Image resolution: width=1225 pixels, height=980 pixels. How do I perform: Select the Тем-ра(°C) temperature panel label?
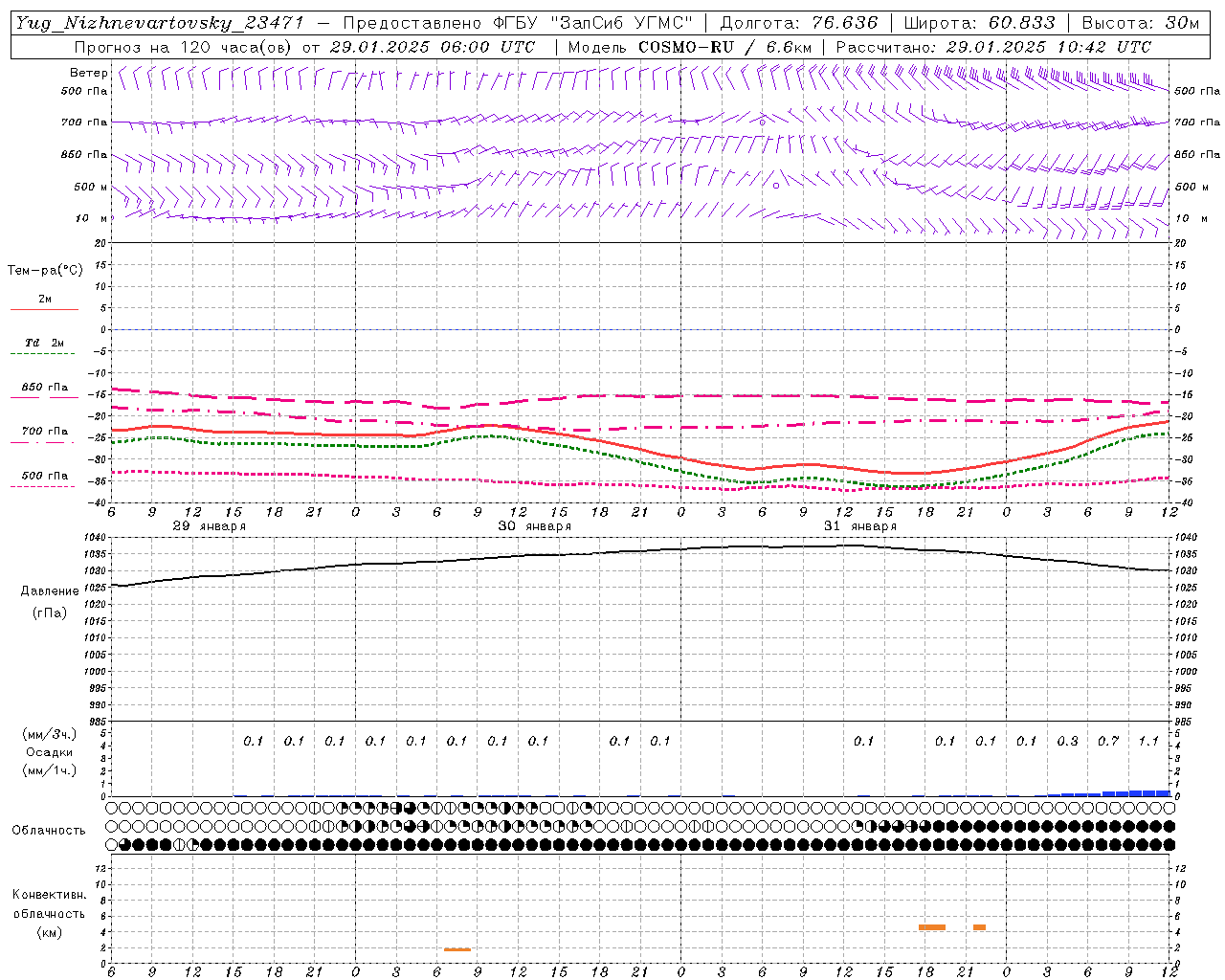click(45, 271)
